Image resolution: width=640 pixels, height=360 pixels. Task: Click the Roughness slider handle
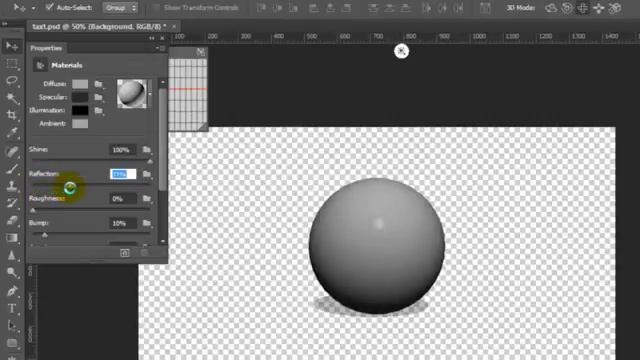coord(33,211)
